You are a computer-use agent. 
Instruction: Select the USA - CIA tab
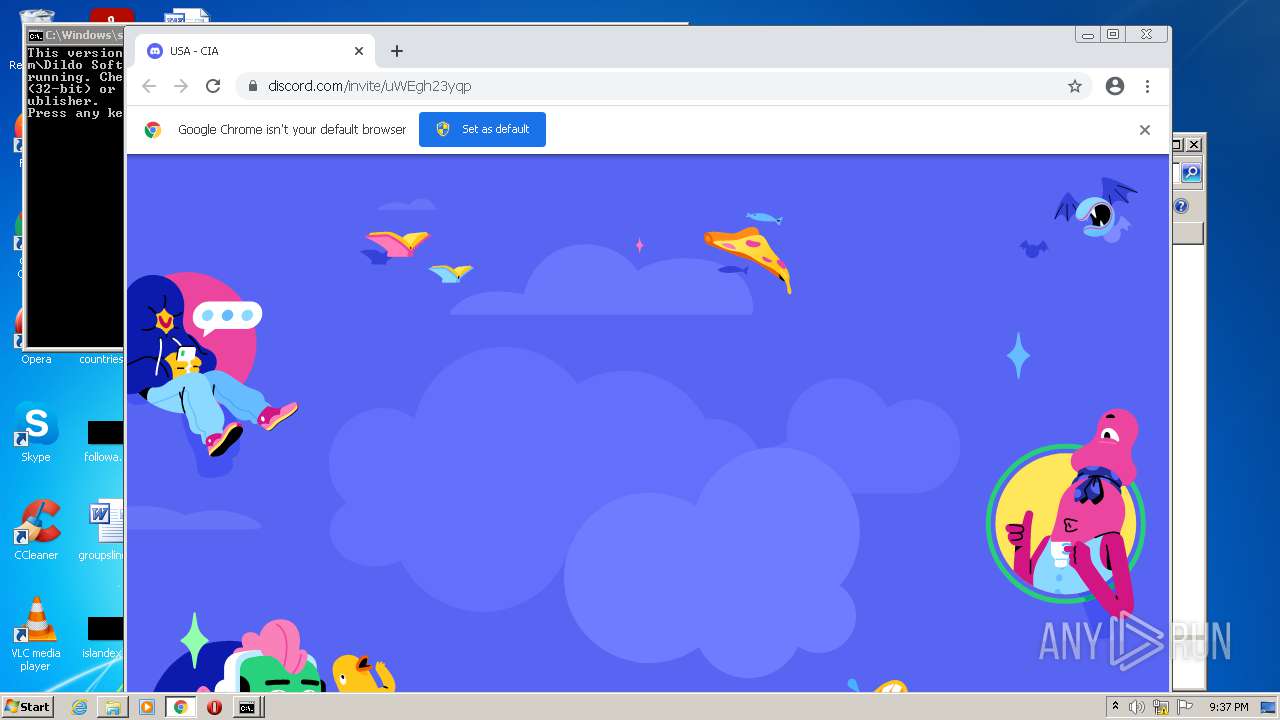coord(256,51)
